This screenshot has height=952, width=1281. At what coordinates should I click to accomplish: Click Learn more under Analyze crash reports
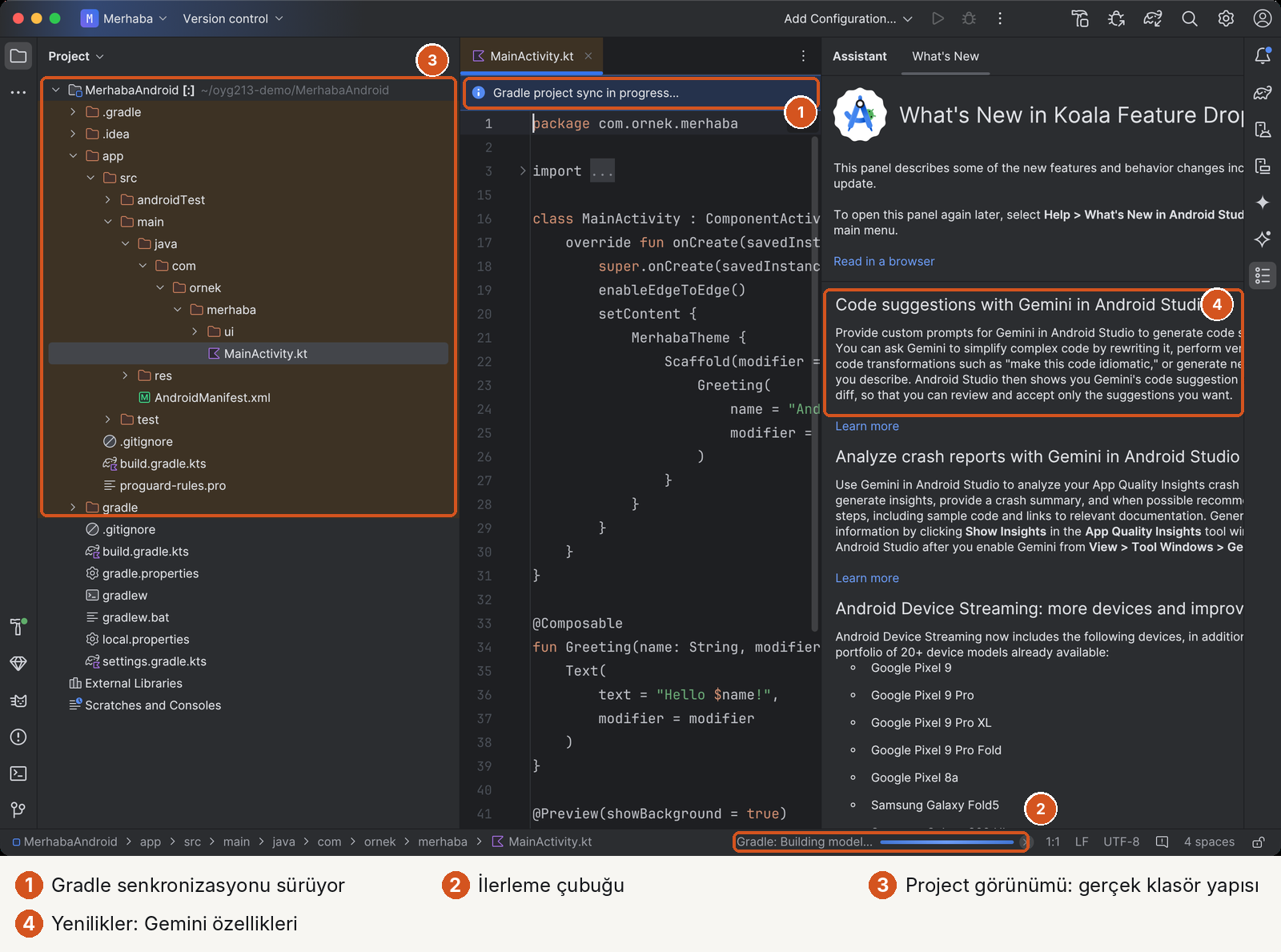(867, 578)
